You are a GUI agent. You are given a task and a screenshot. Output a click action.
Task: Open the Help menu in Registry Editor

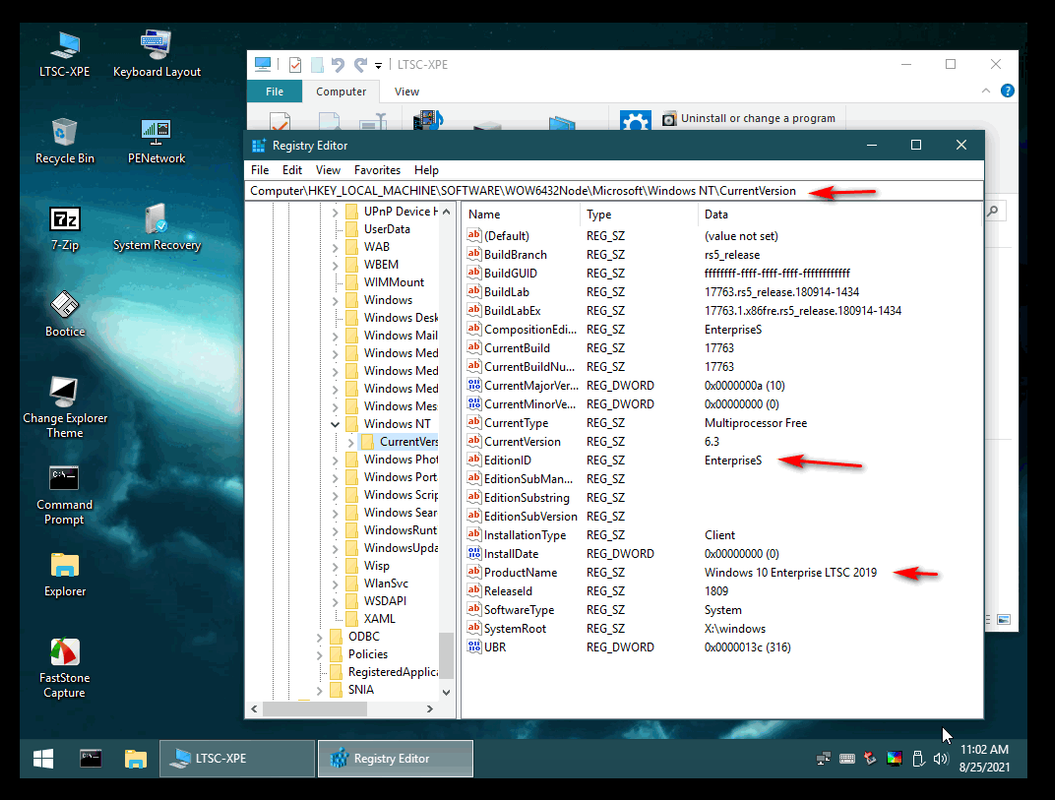(x=426, y=170)
